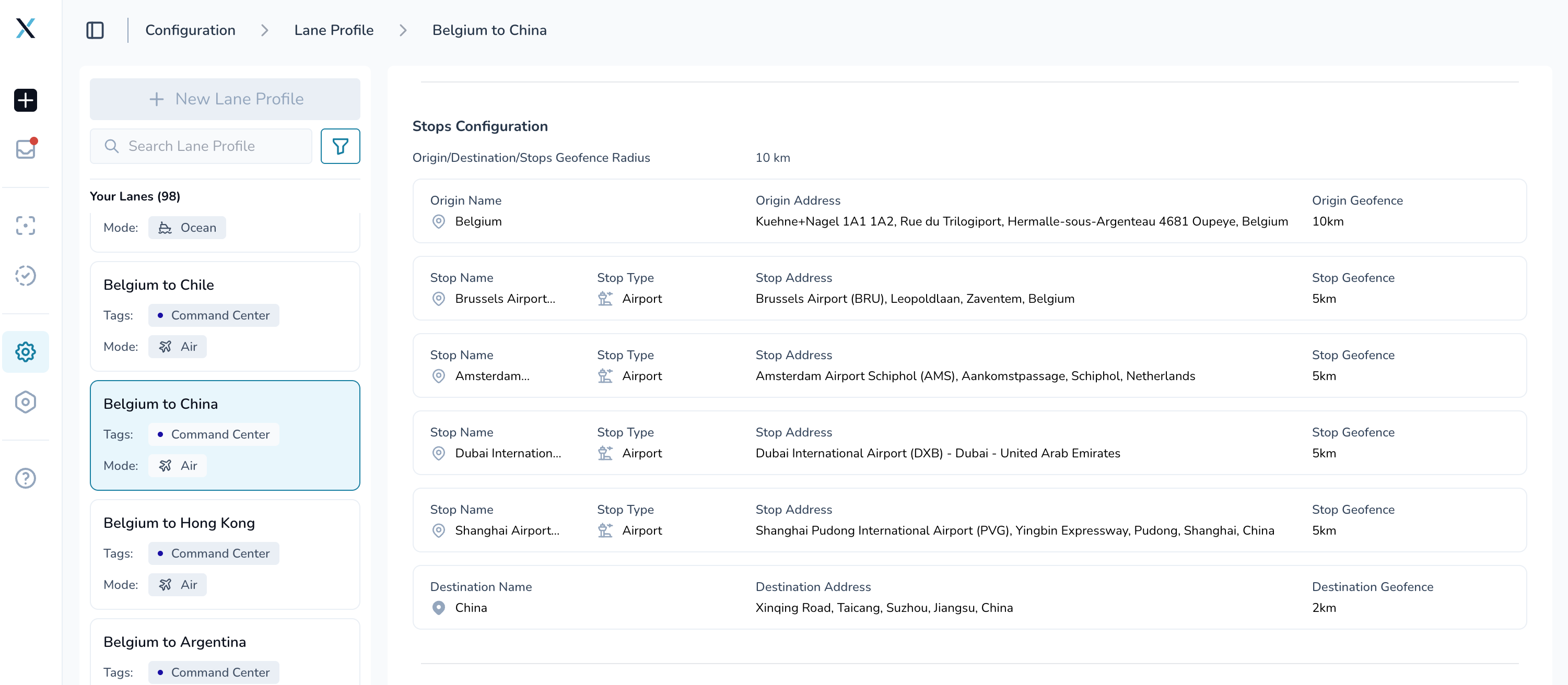Click the Dubai International Airport (DXB) address
1568x685 pixels.
[938, 453]
